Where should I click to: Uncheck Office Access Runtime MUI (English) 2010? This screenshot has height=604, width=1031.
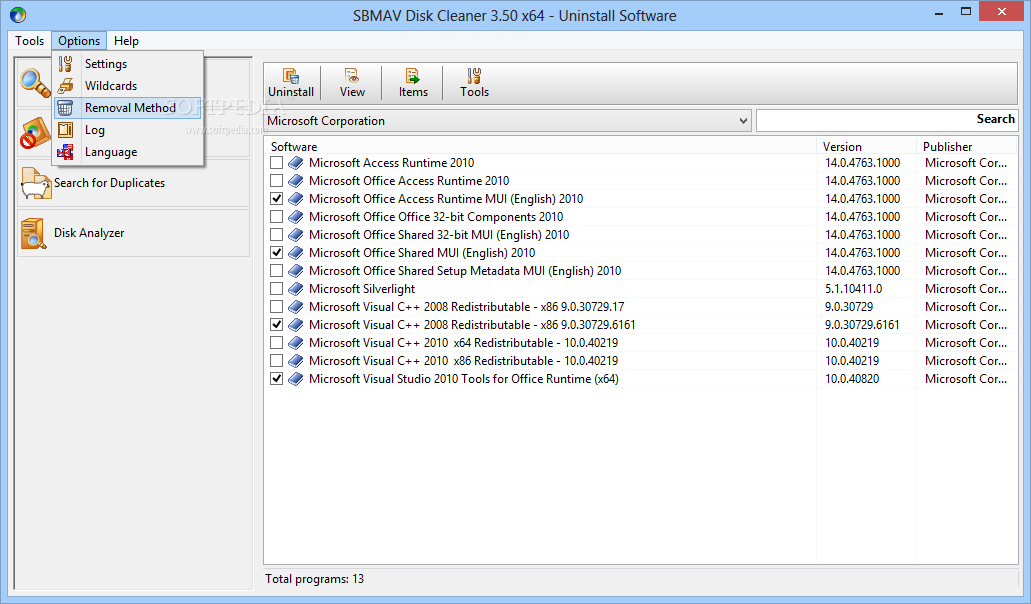(x=276, y=198)
